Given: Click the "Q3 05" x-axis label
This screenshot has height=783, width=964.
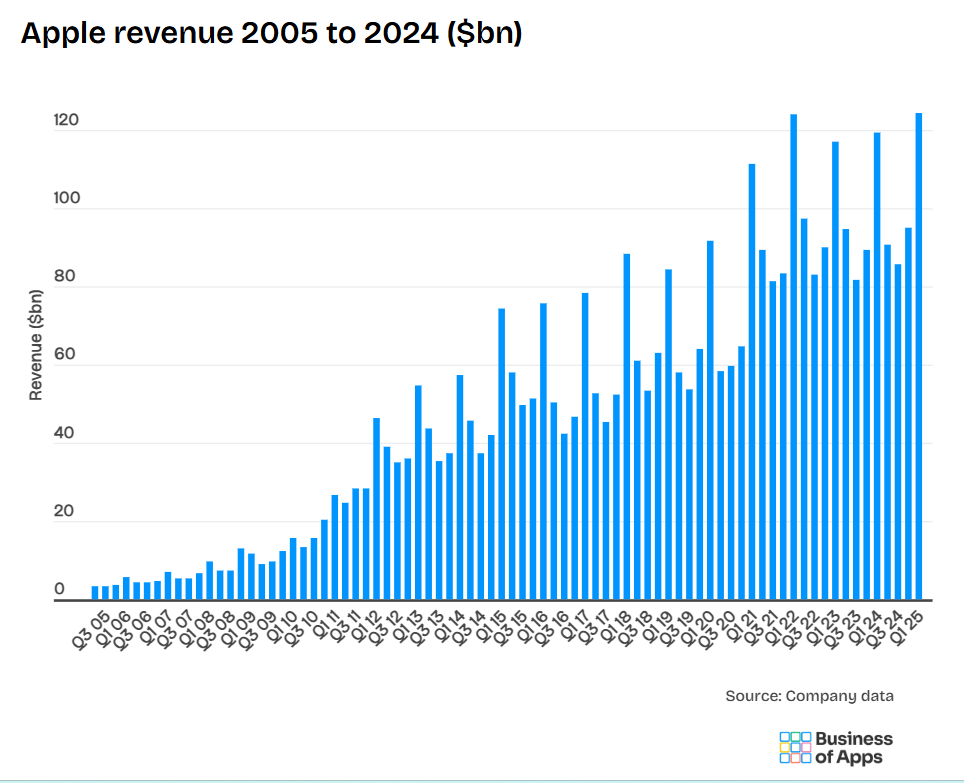Looking at the screenshot, I should pyautogui.click(x=90, y=629).
